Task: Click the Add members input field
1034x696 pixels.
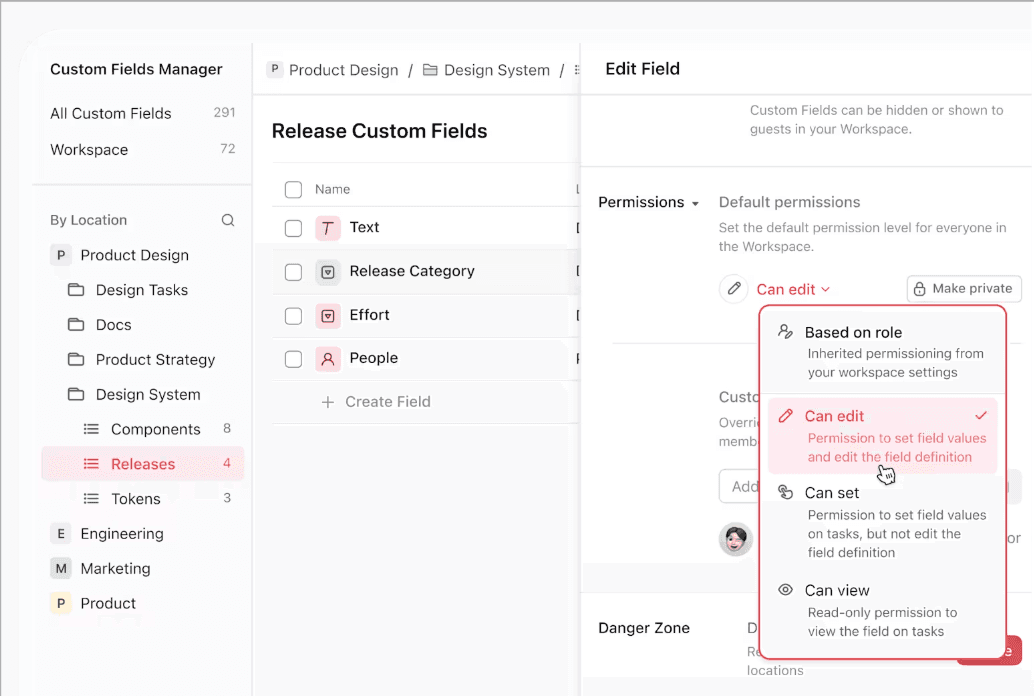Action: (739, 486)
